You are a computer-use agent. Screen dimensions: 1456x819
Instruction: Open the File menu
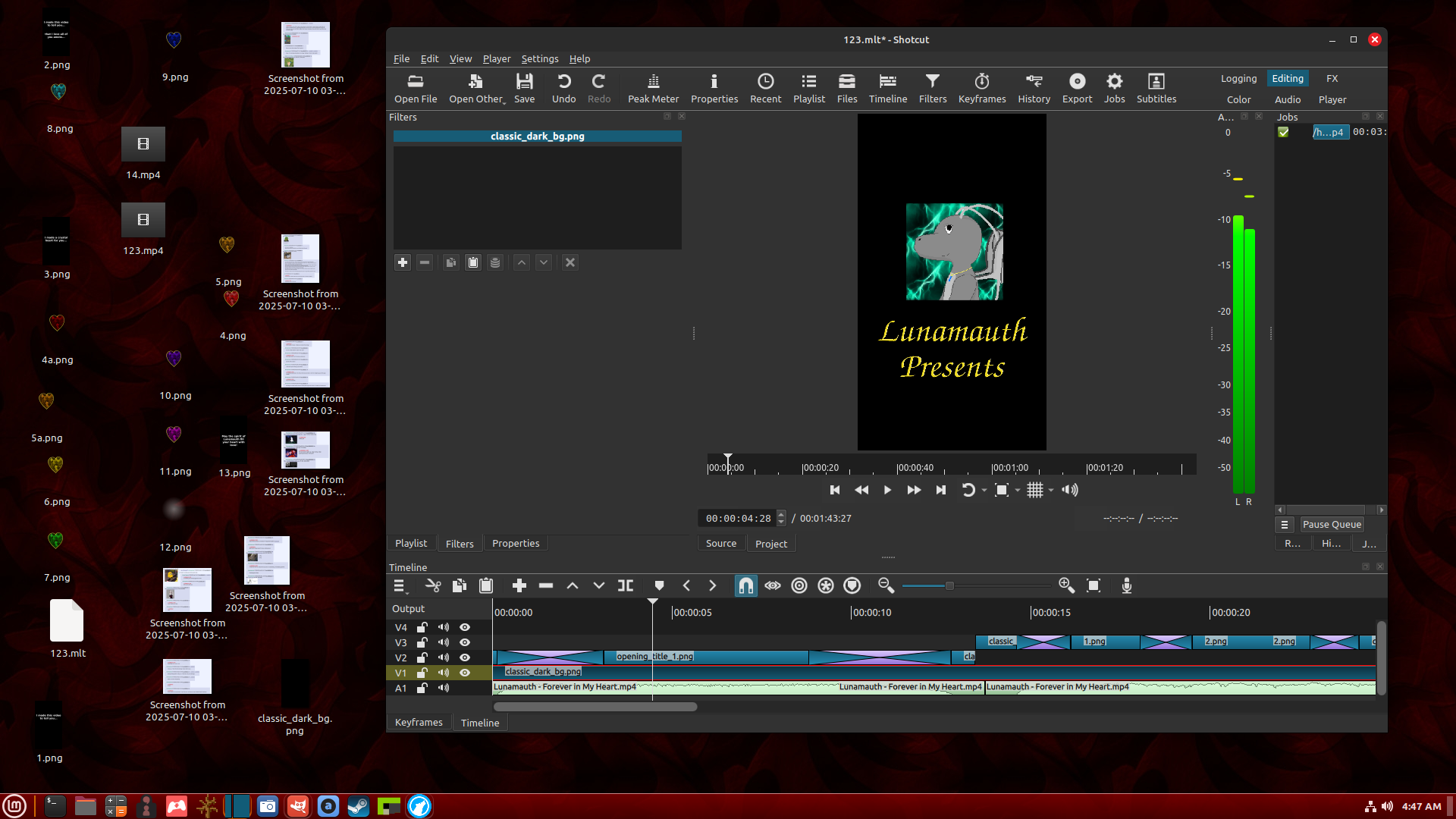coord(401,58)
